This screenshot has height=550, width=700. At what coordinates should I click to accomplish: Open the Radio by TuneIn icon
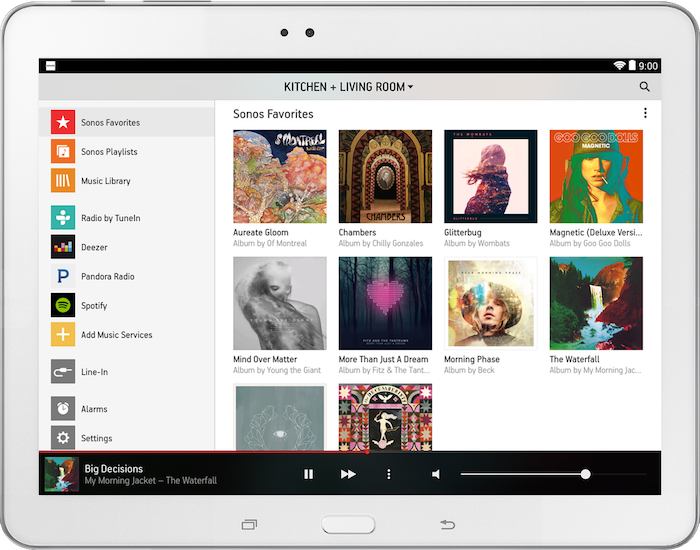click(x=63, y=217)
